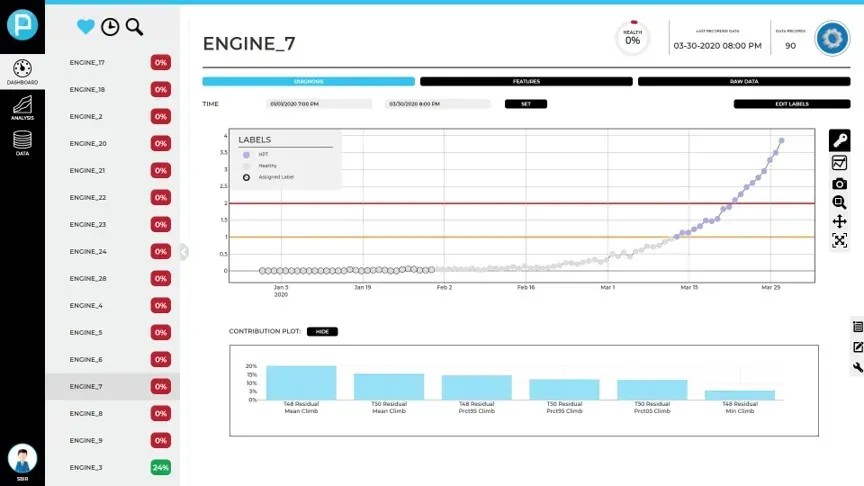Viewport: 864px width, 486px height.
Task: Click the end time input field
Action: (438, 104)
